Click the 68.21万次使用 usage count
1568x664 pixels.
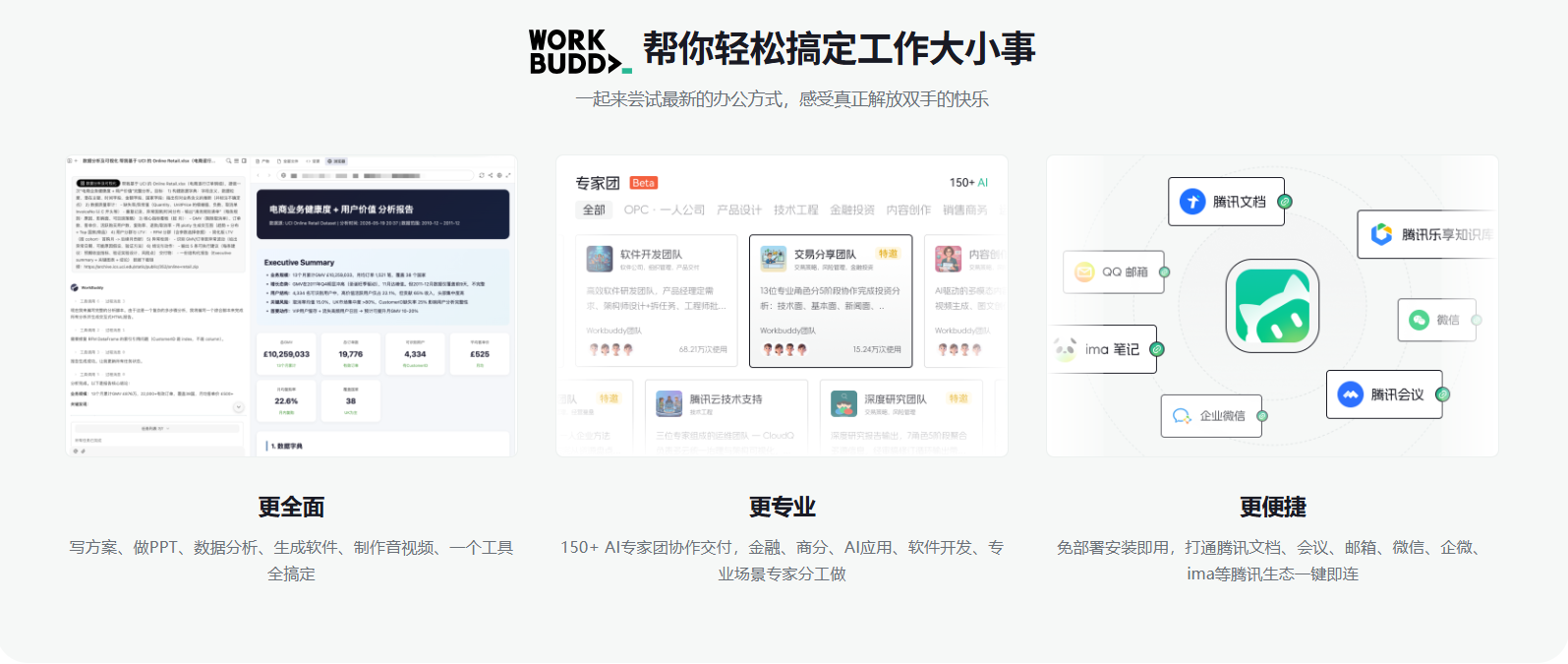[x=703, y=349]
